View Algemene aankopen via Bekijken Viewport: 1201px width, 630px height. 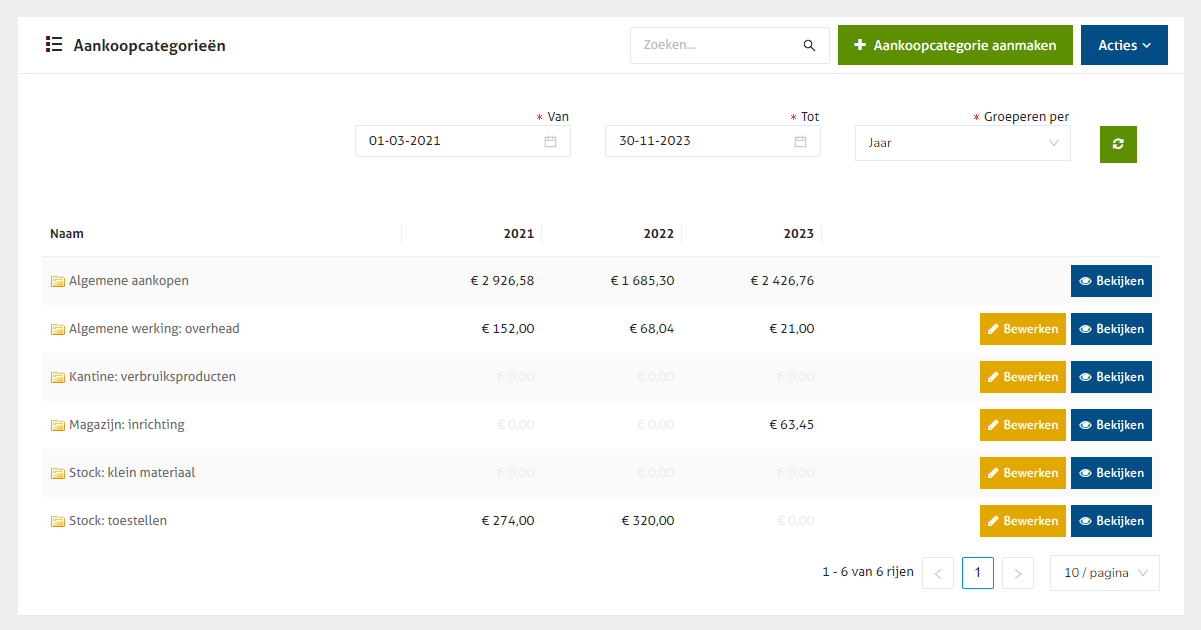1111,281
